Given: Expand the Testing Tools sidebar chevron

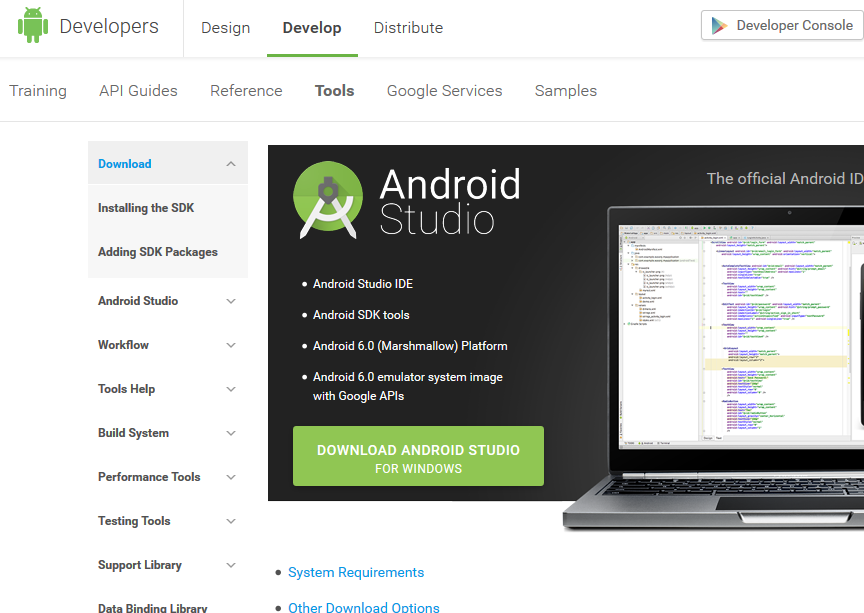Looking at the screenshot, I should [231, 521].
